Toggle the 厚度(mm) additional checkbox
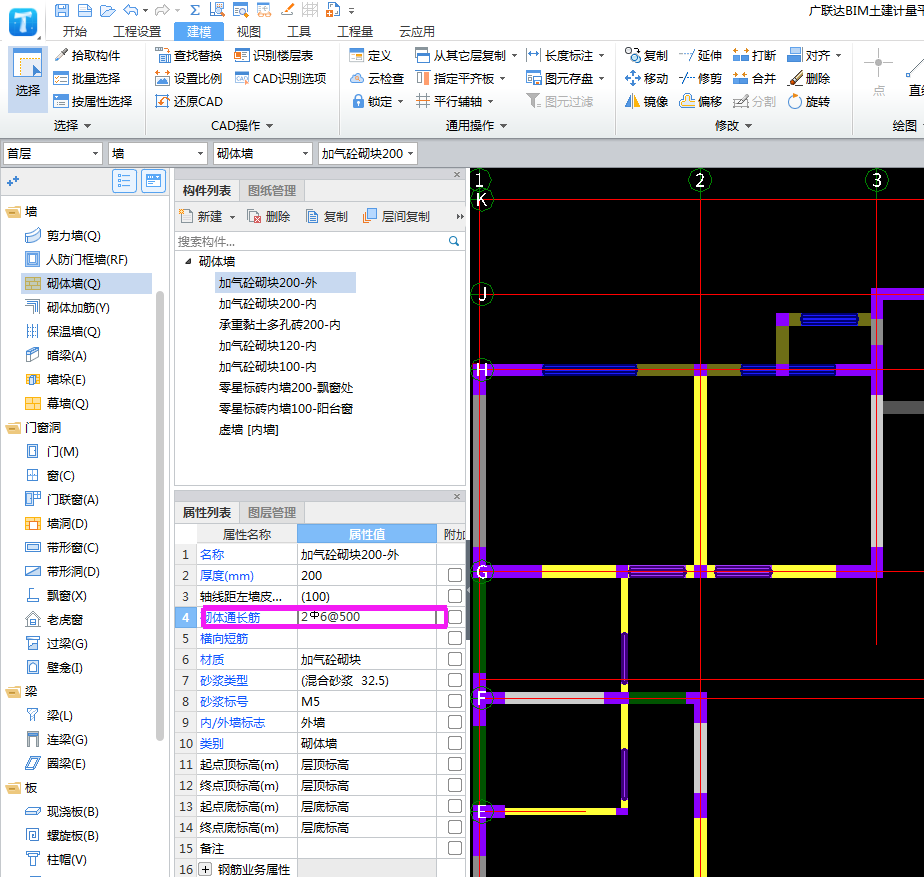Viewport: 924px width, 877px height. click(x=454, y=575)
